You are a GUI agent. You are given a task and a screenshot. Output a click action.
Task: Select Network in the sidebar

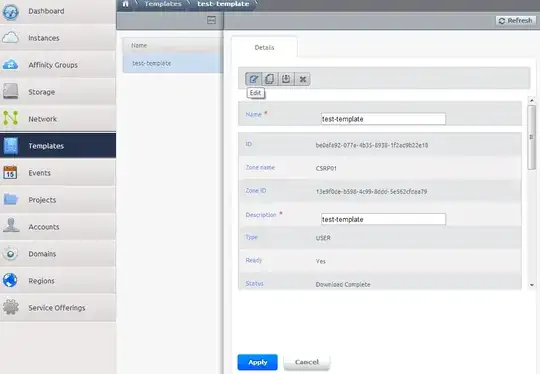click(58, 119)
